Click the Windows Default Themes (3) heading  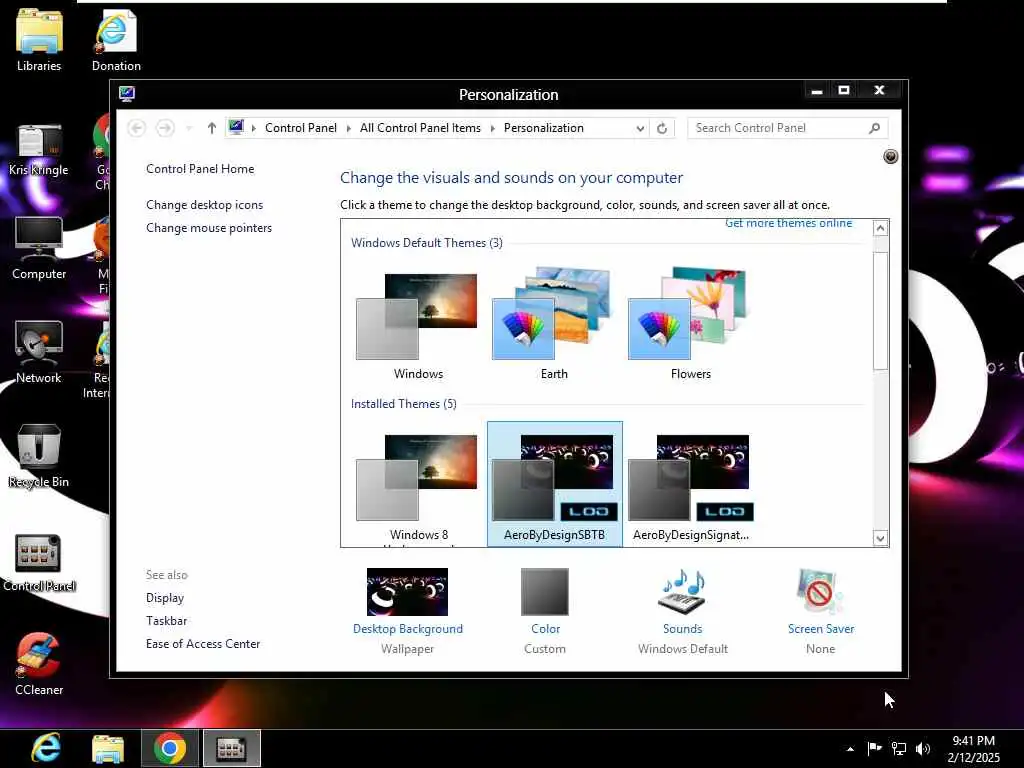(426, 243)
